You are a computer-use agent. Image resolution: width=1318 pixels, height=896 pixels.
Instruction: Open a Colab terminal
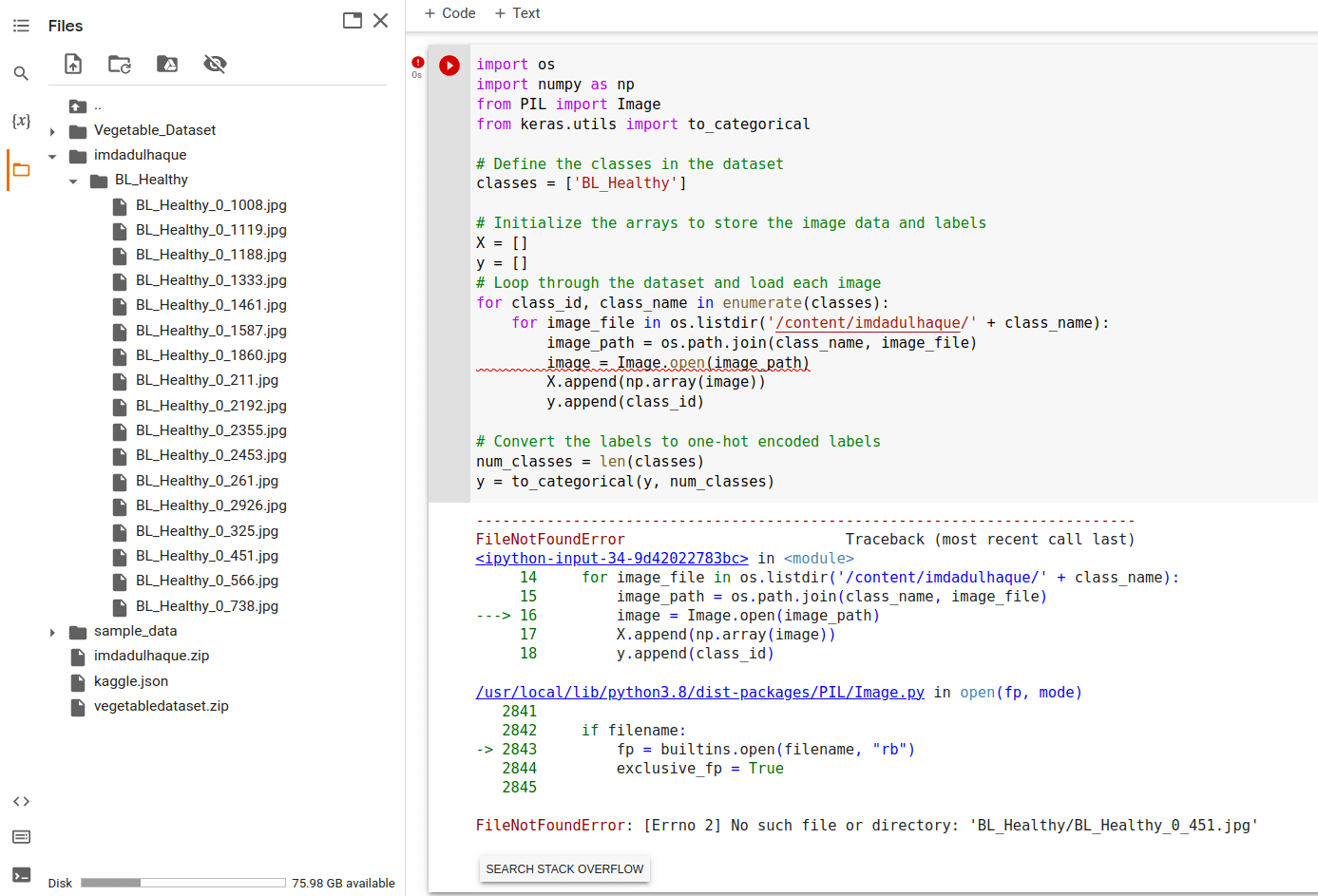(x=21, y=875)
